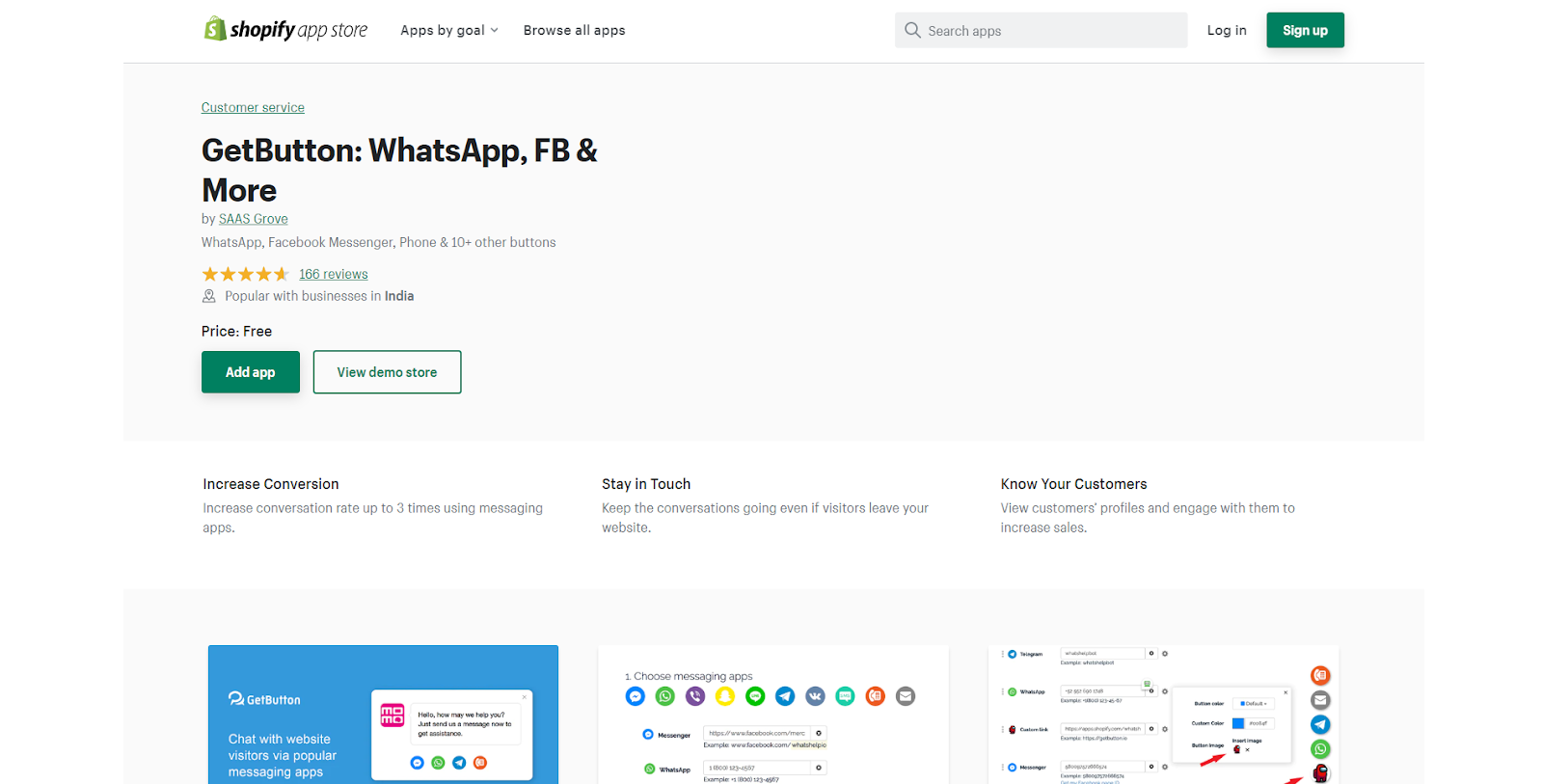The height and width of the screenshot is (784, 1543).
Task: Click WhatsApp icon in Choose messaging apps row
Action: (x=665, y=696)
